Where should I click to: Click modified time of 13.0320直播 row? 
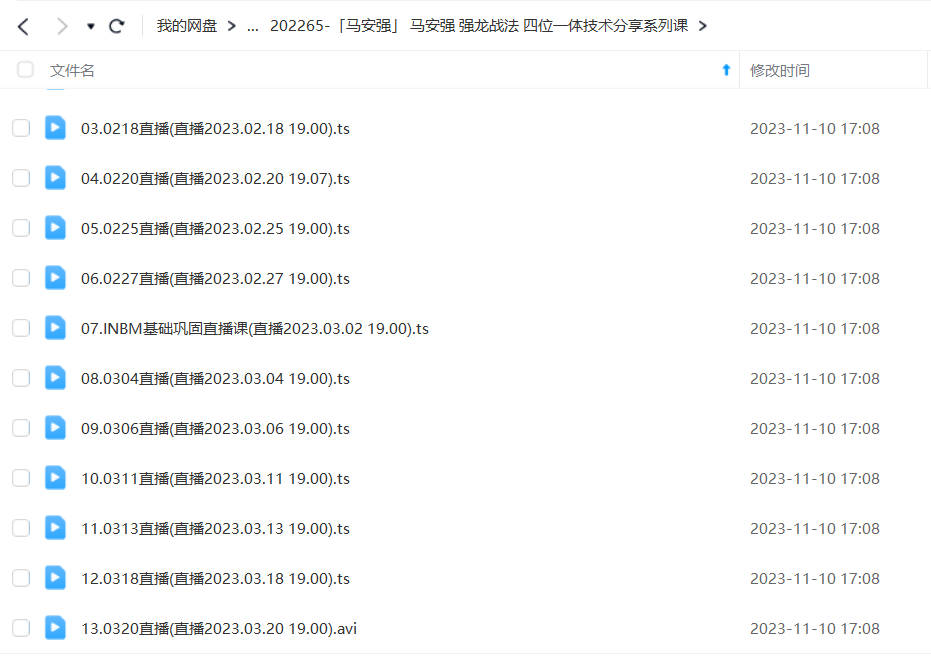coord(815,629)
